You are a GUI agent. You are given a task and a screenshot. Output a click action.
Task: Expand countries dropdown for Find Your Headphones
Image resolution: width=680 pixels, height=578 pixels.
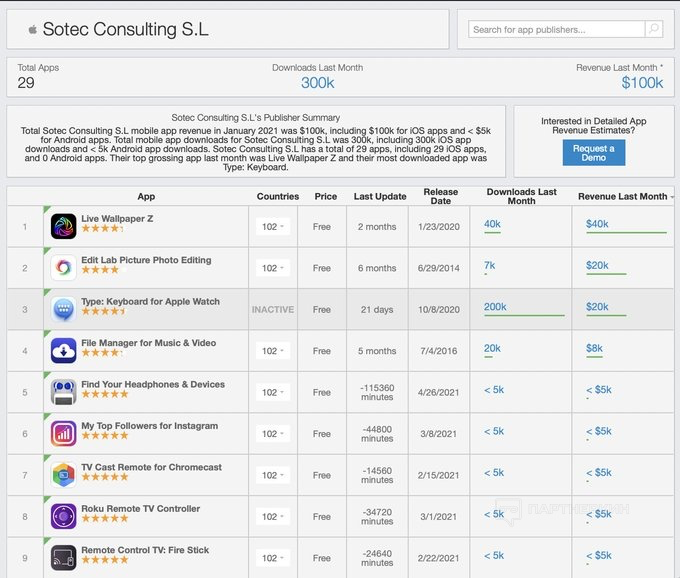point(273,392)
